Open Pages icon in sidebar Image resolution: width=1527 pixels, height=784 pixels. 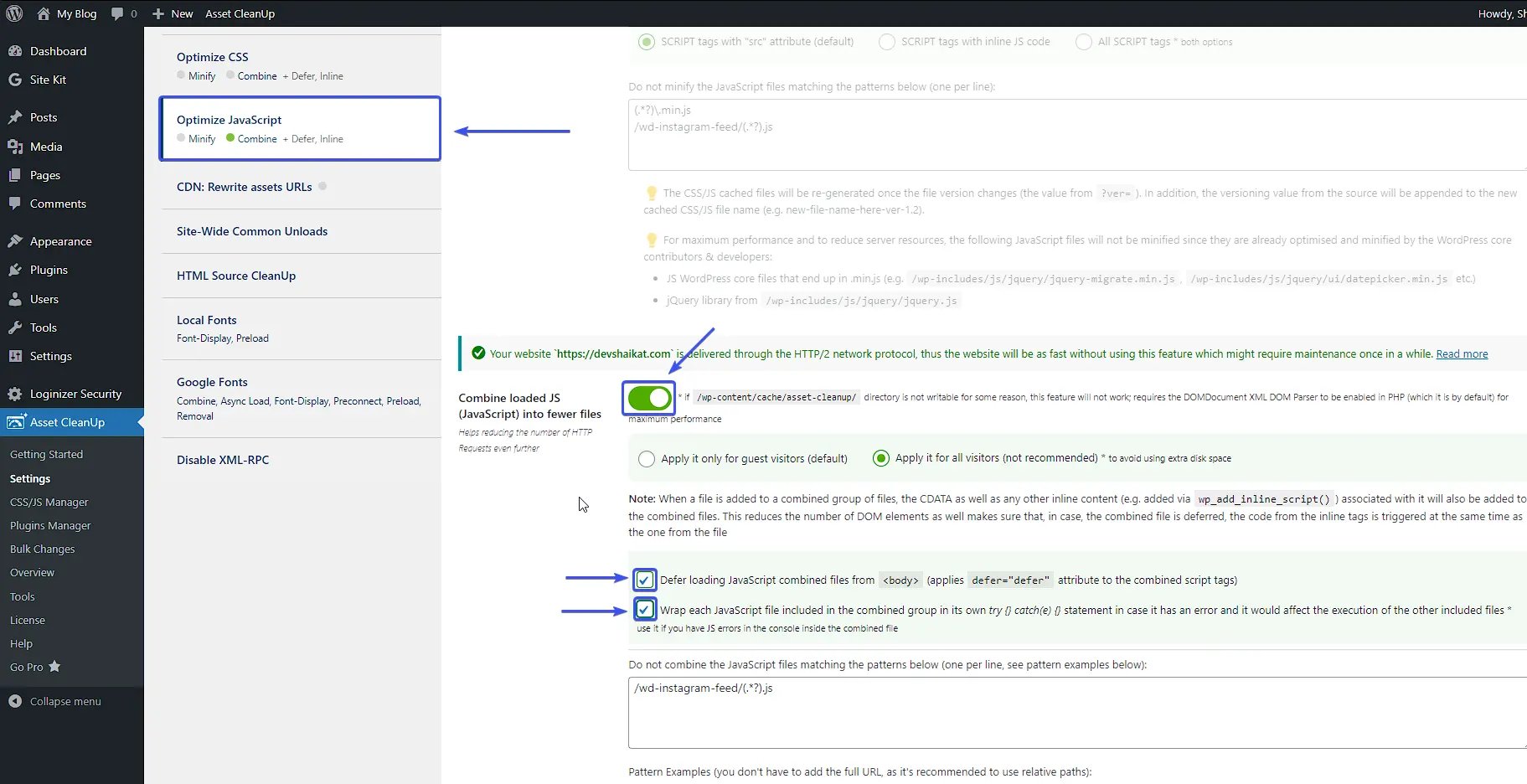pos(15,175)
